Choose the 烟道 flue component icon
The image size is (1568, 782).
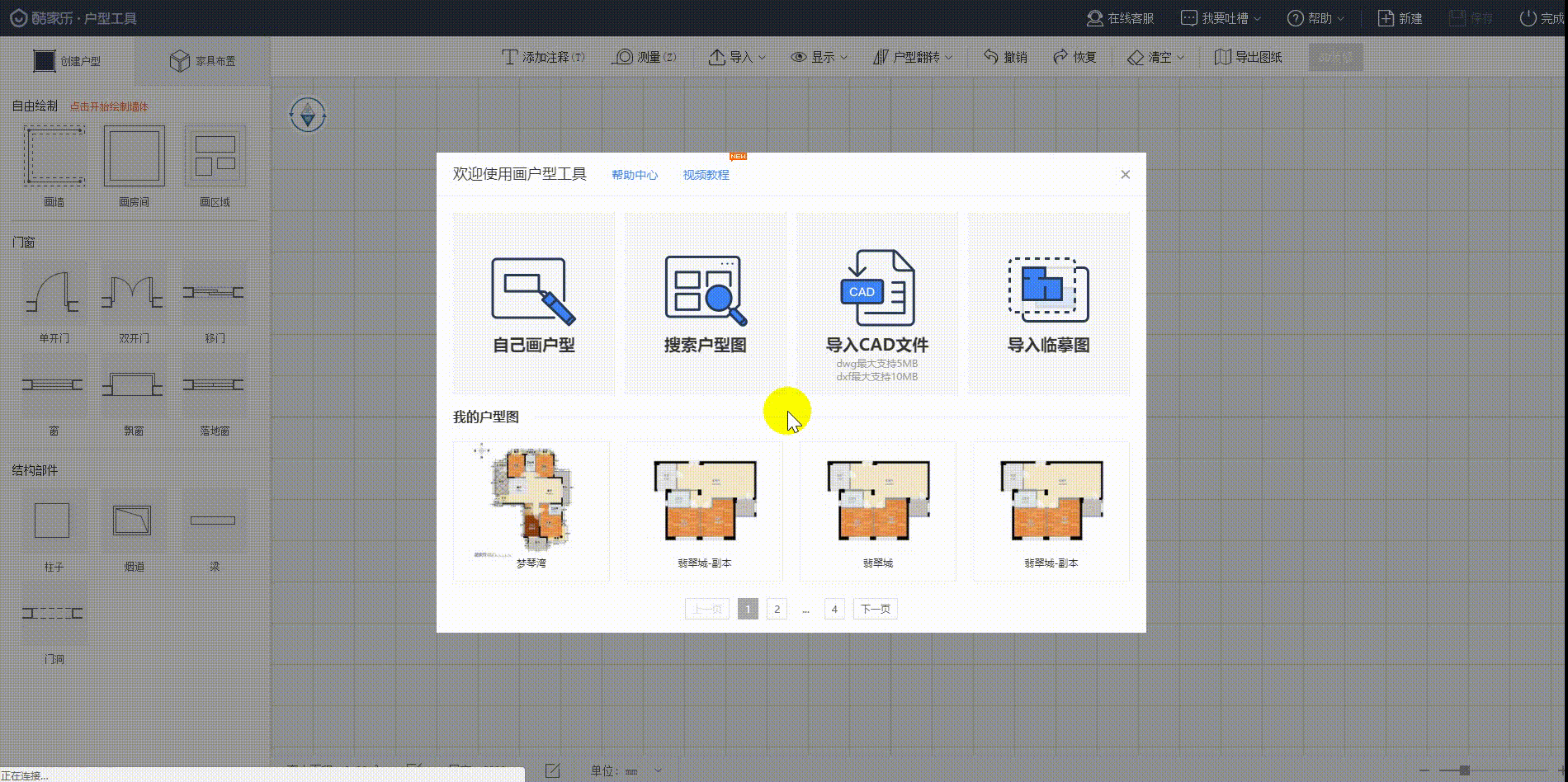[133, 521]
